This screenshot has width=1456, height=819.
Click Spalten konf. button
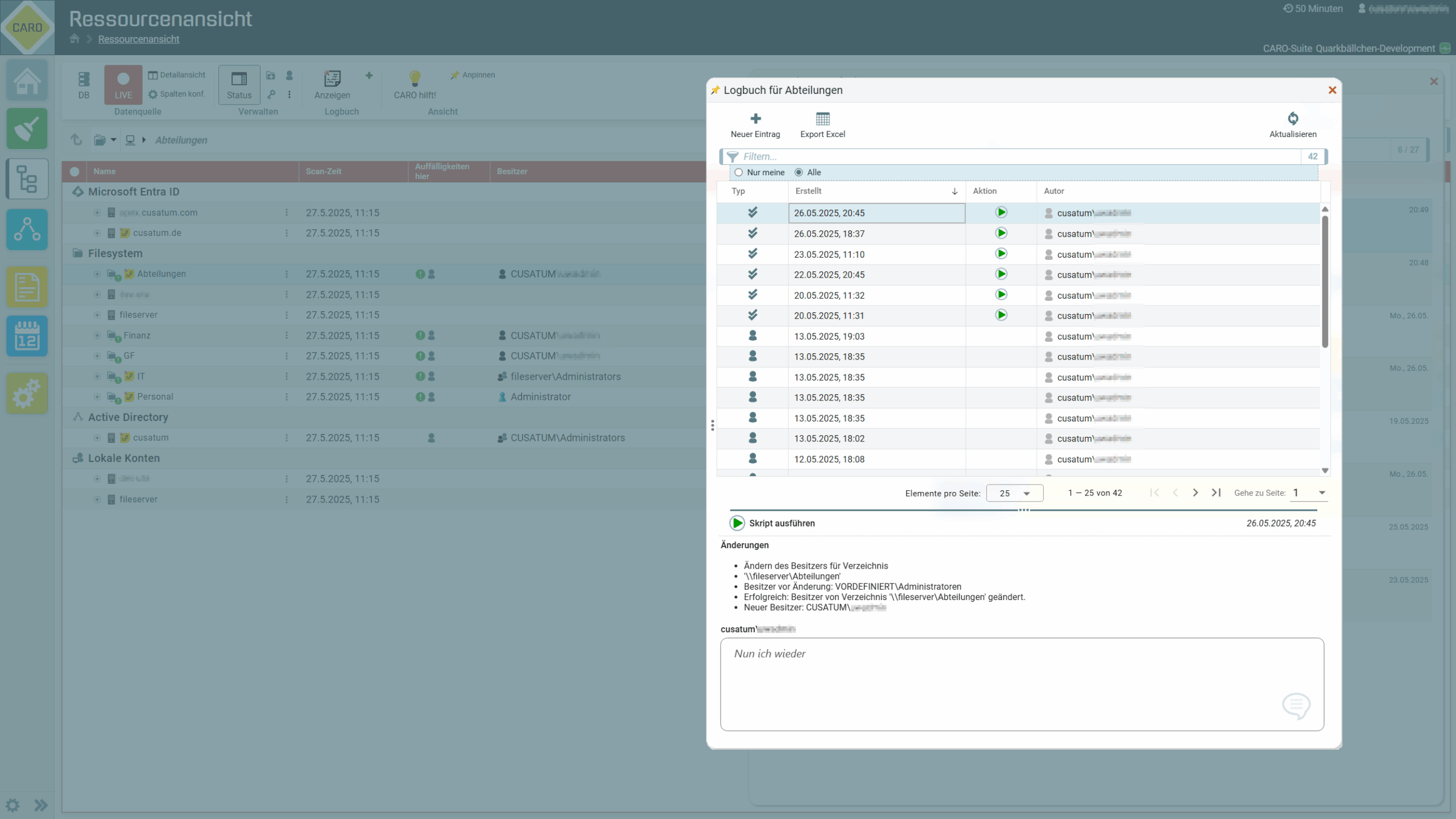coord(177,94)
